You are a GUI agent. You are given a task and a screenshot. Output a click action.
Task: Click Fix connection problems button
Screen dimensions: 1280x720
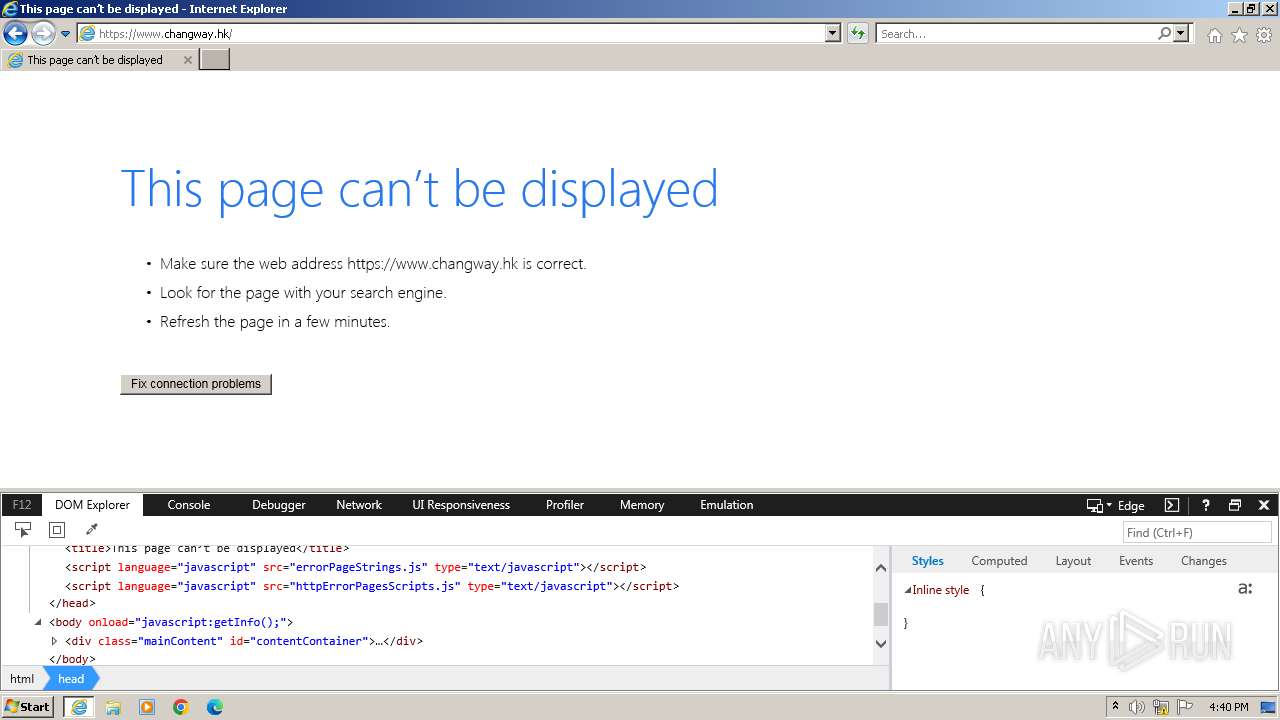pos(196,384)
